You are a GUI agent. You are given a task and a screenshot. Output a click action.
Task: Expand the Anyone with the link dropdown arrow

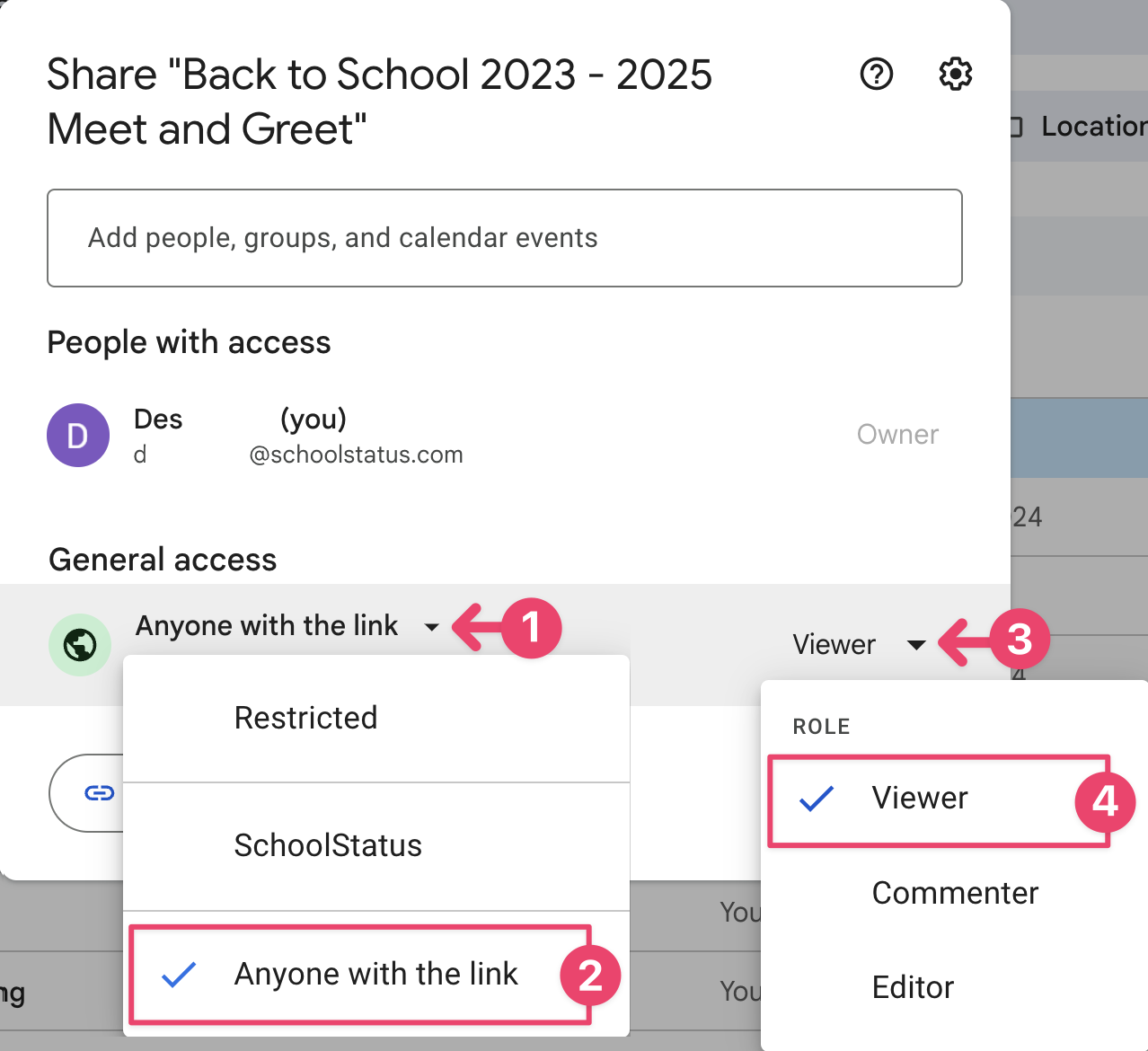point(432,627)
